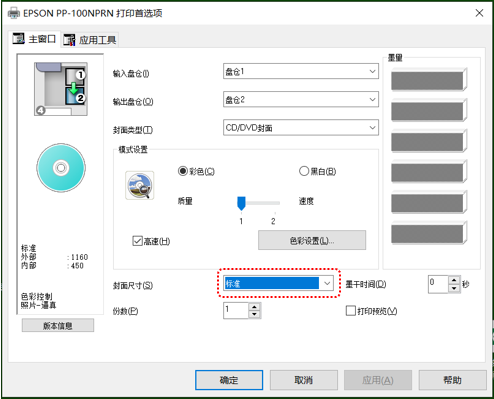Screen dimensions: 494x399
Task: Click the quality/speed slider thumb
Action: click(x=241, y=203)
